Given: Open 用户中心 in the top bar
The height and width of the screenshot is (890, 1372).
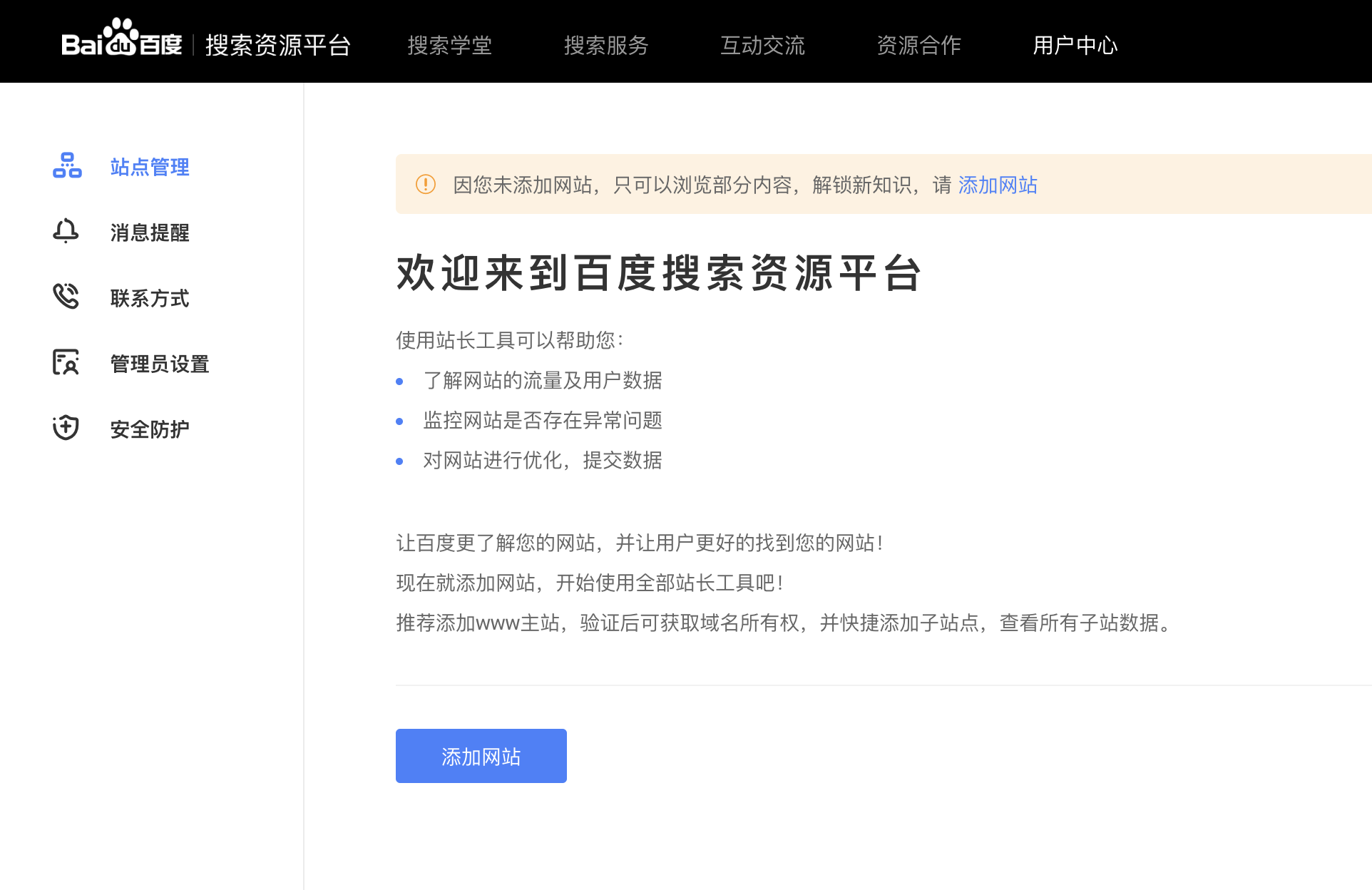Looking at the screenshot, I should click(x=1075, y=46).
